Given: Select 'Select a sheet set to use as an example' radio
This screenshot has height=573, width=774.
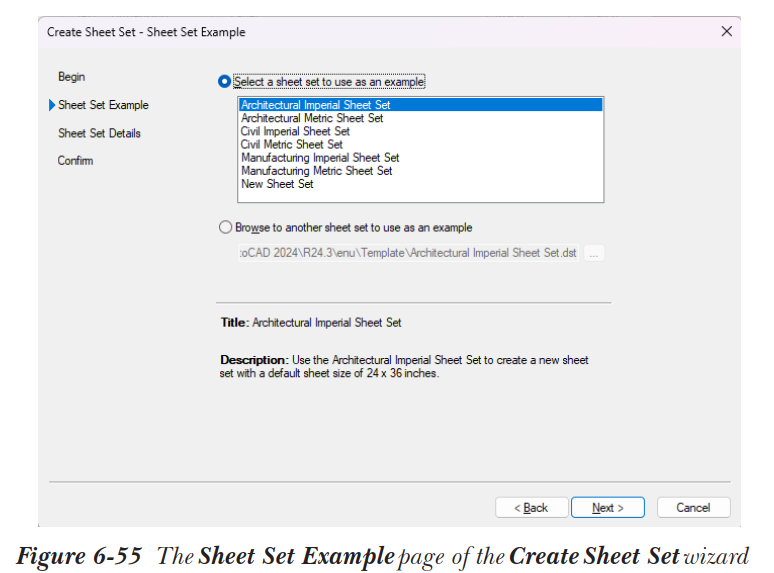Looking at the screenshot, I should pos(225,81).
